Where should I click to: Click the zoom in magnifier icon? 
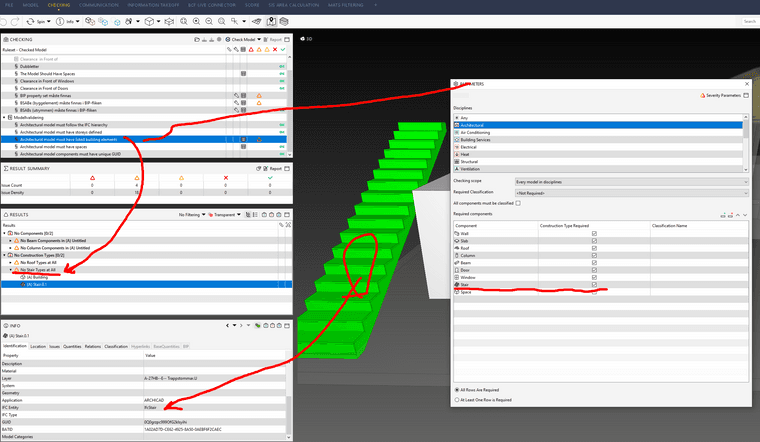click(x=196, y=21)
